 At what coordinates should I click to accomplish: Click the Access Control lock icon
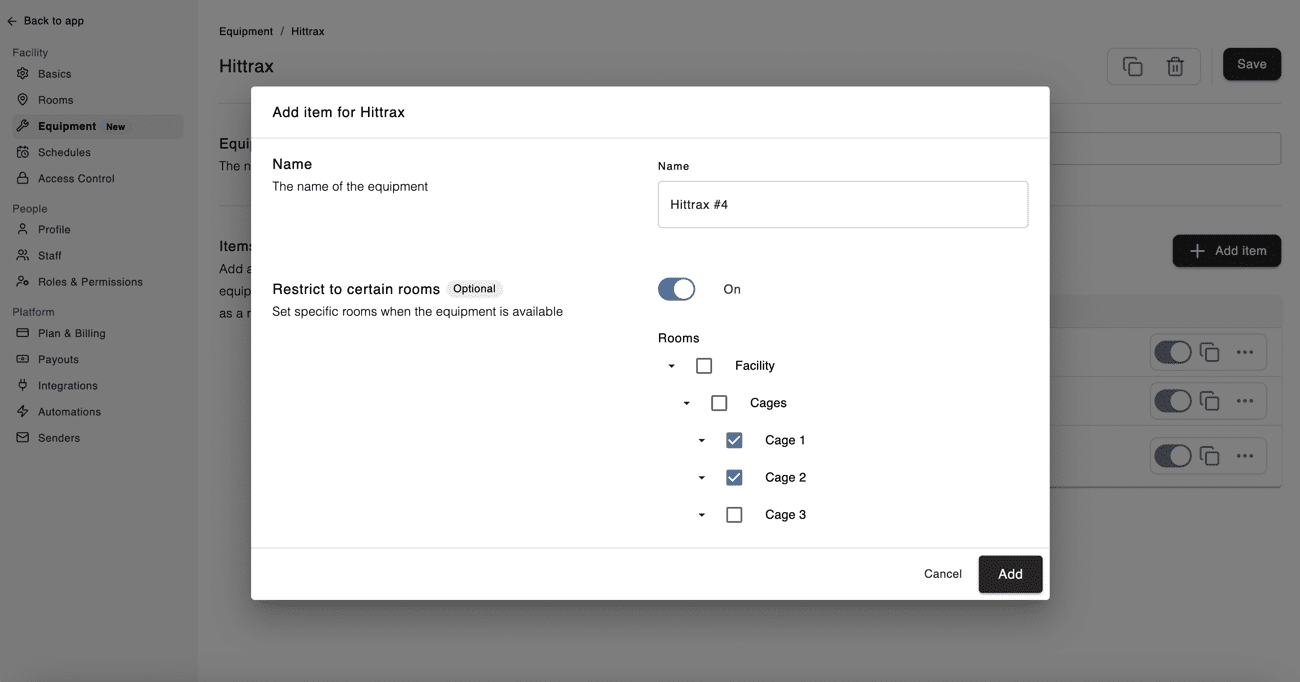click(23, 178)
